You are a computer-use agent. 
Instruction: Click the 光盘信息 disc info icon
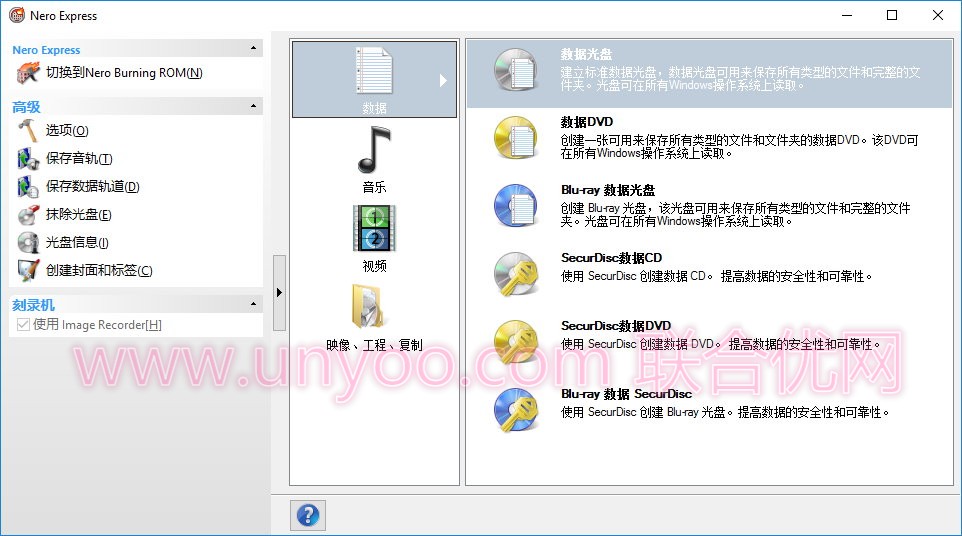(28, 243)
